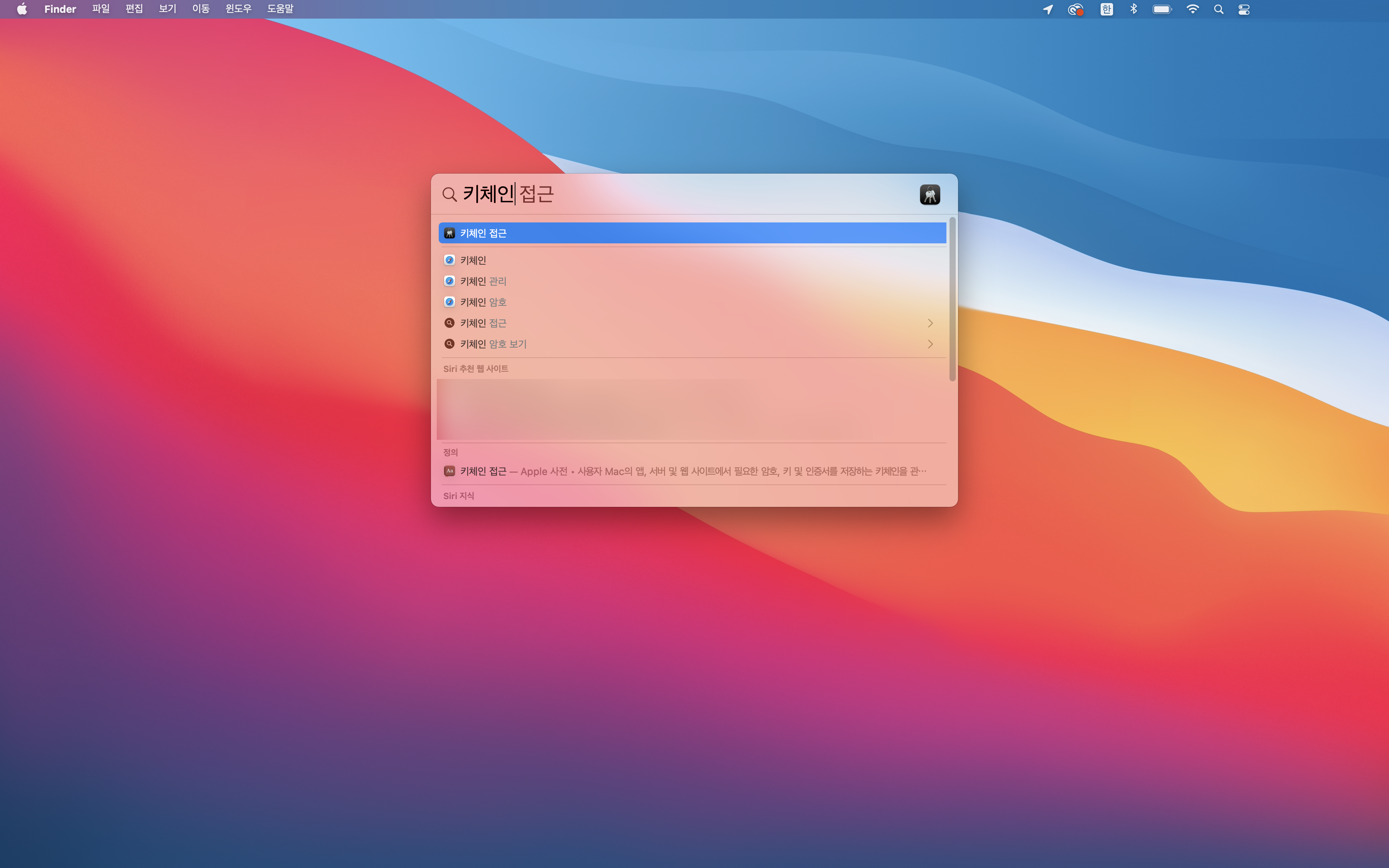Open the Keychain Access app result

click(692, 233)
